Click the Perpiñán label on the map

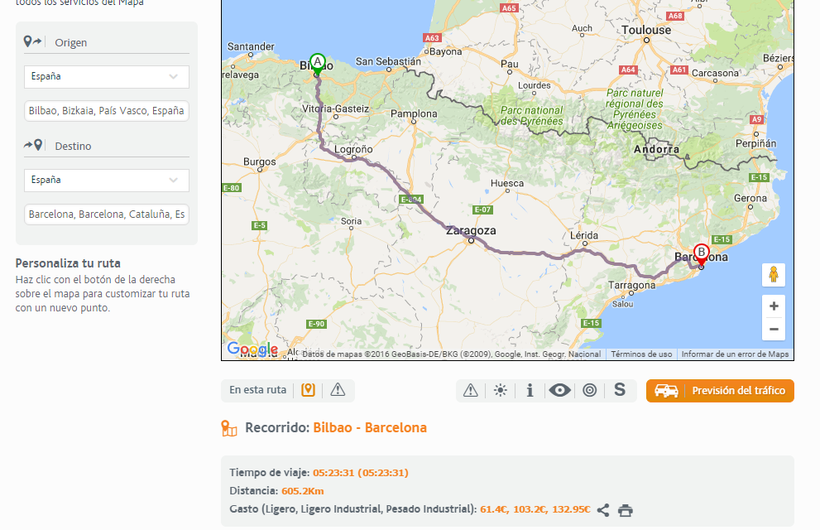coord(756,143)
